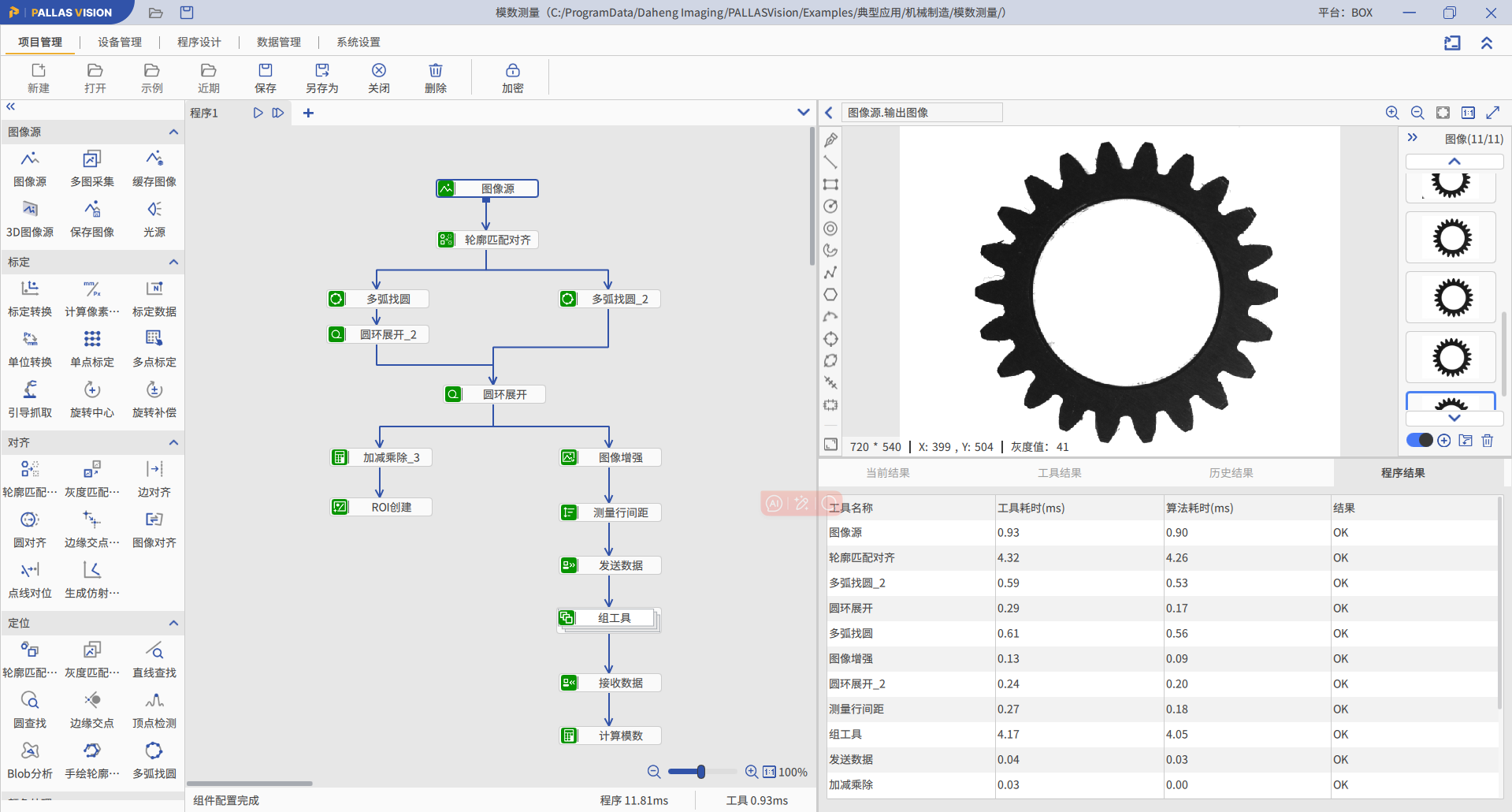Viewport: 1512px width, 812px height.
Task: Toggle the blue switch under image list
Action: coord(1420,440)
